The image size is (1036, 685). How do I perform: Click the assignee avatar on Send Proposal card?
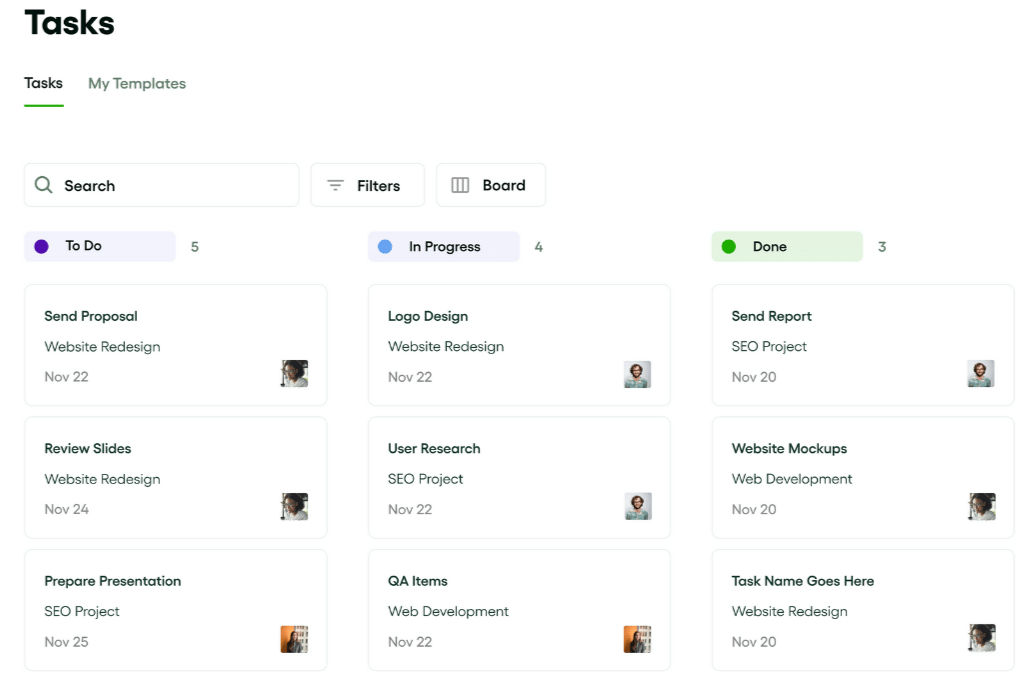coord(294,374)
